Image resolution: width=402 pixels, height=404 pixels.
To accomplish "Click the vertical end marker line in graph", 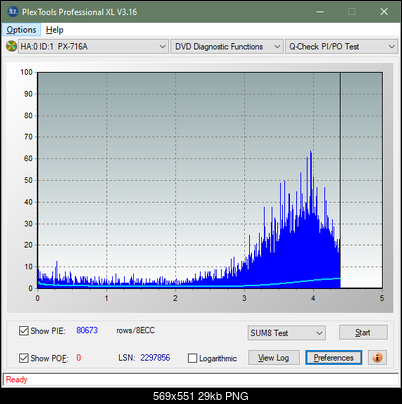I will point(340,180).
